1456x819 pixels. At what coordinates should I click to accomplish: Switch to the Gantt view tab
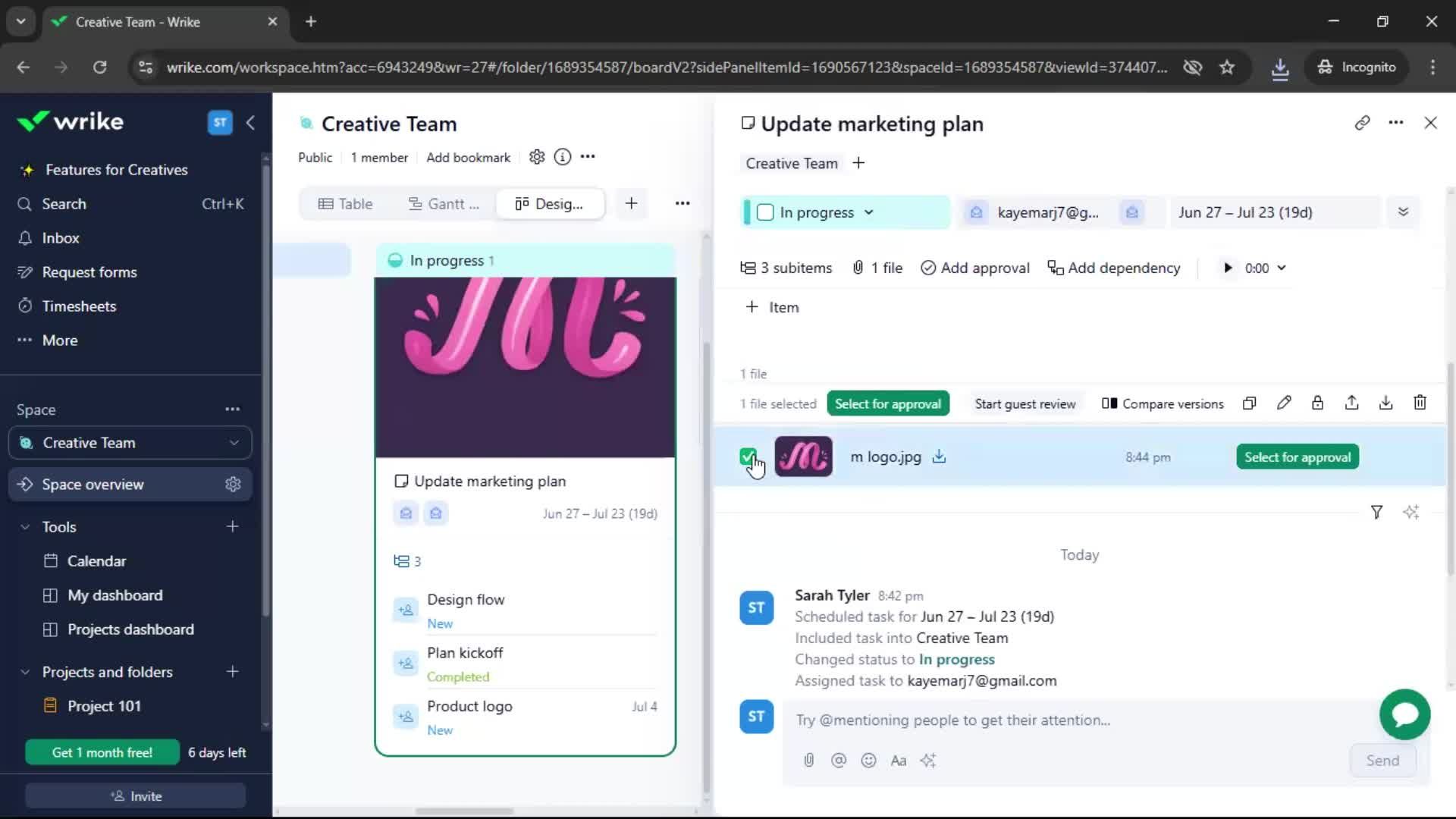click(x=444, y=203)
